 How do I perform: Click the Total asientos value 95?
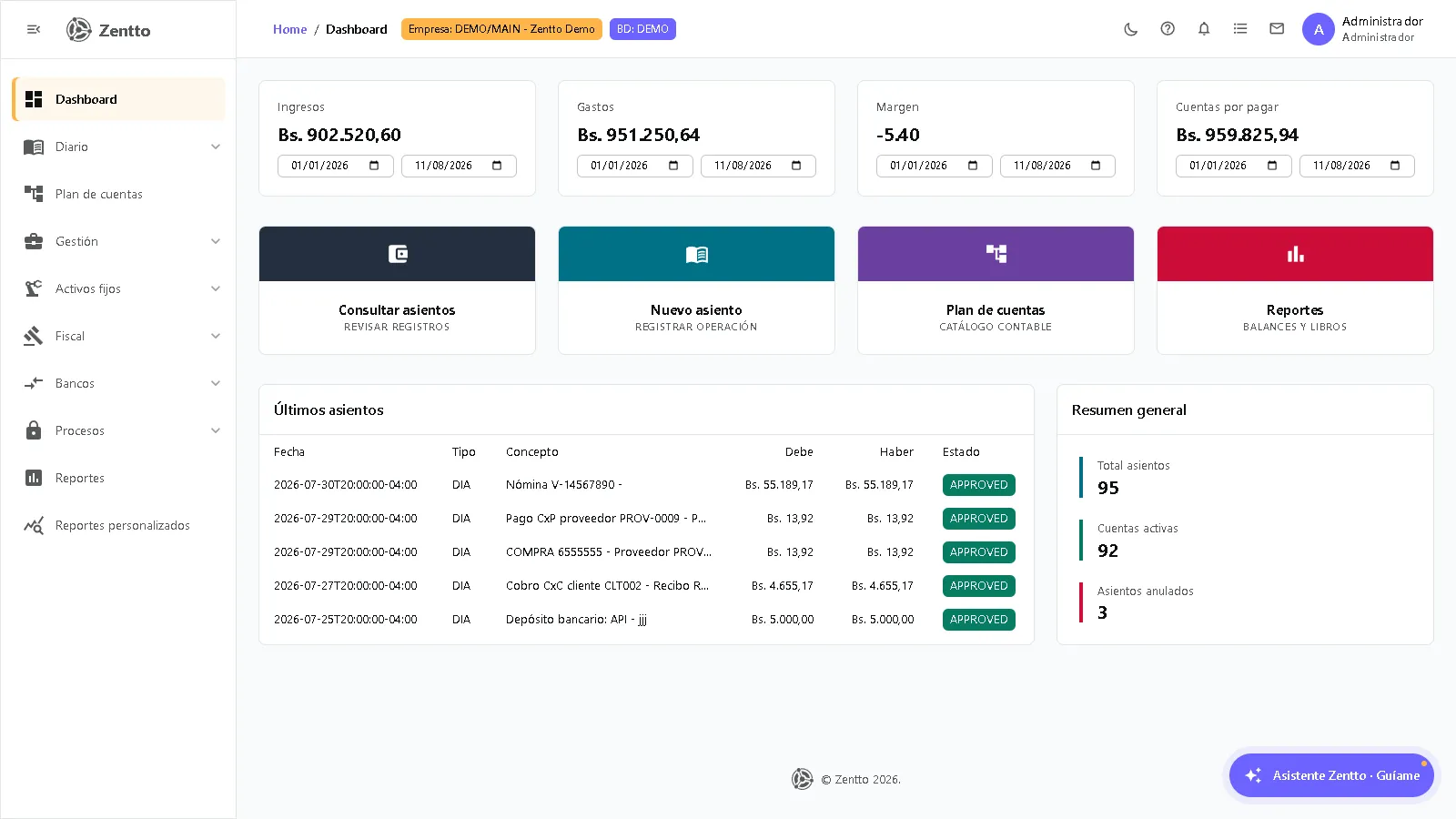coord(1108,488)
